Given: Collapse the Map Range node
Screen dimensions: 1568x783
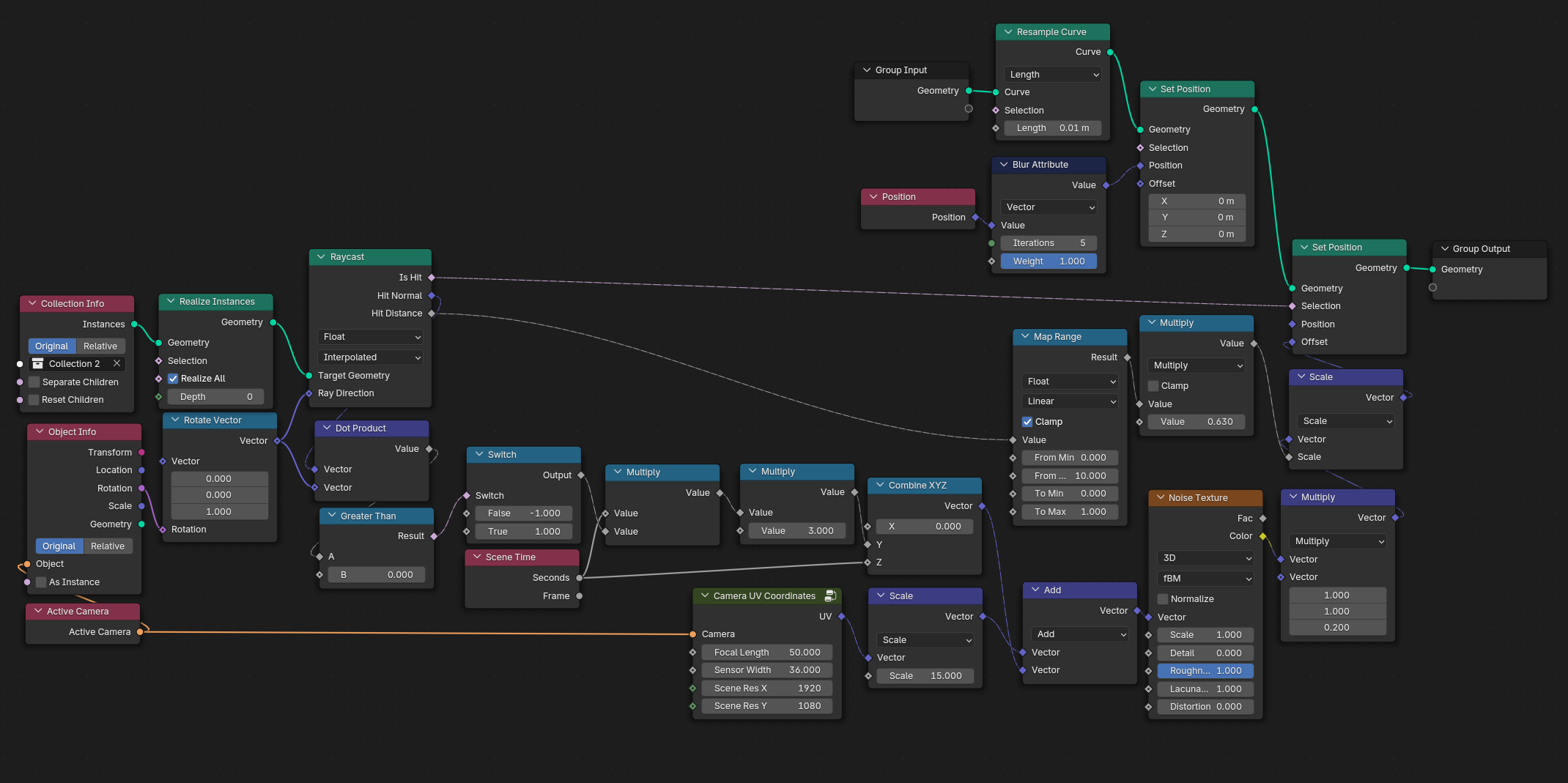Looking at the screenshot, I should (x=1025, y=337).
